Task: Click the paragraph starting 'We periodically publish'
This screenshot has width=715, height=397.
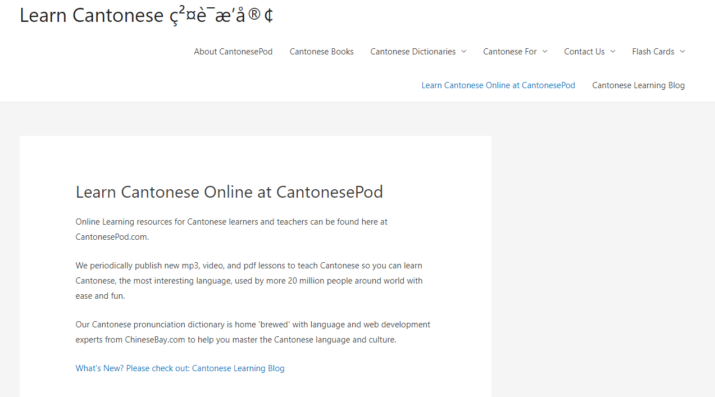Action: (x=249, y=281)
